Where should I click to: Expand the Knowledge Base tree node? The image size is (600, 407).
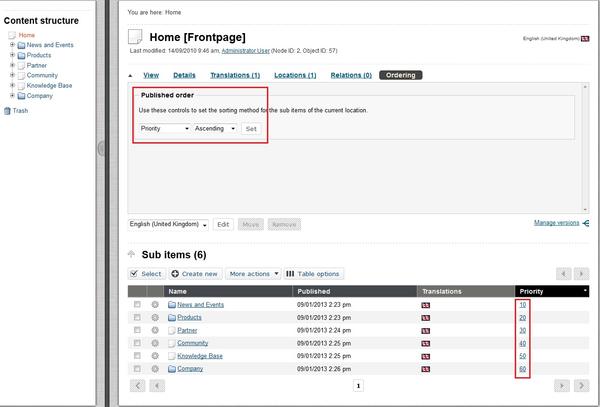coord(12,85)
